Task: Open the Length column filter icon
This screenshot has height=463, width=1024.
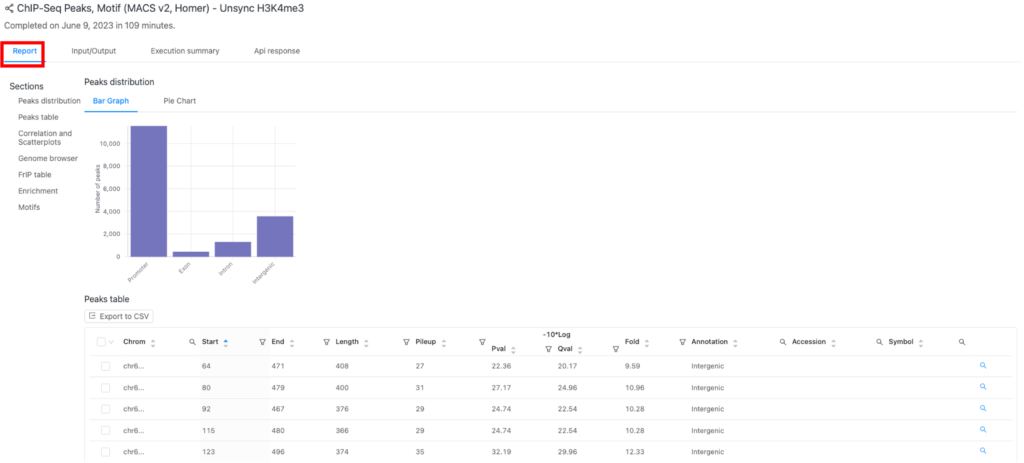Action: click(406, 342)
